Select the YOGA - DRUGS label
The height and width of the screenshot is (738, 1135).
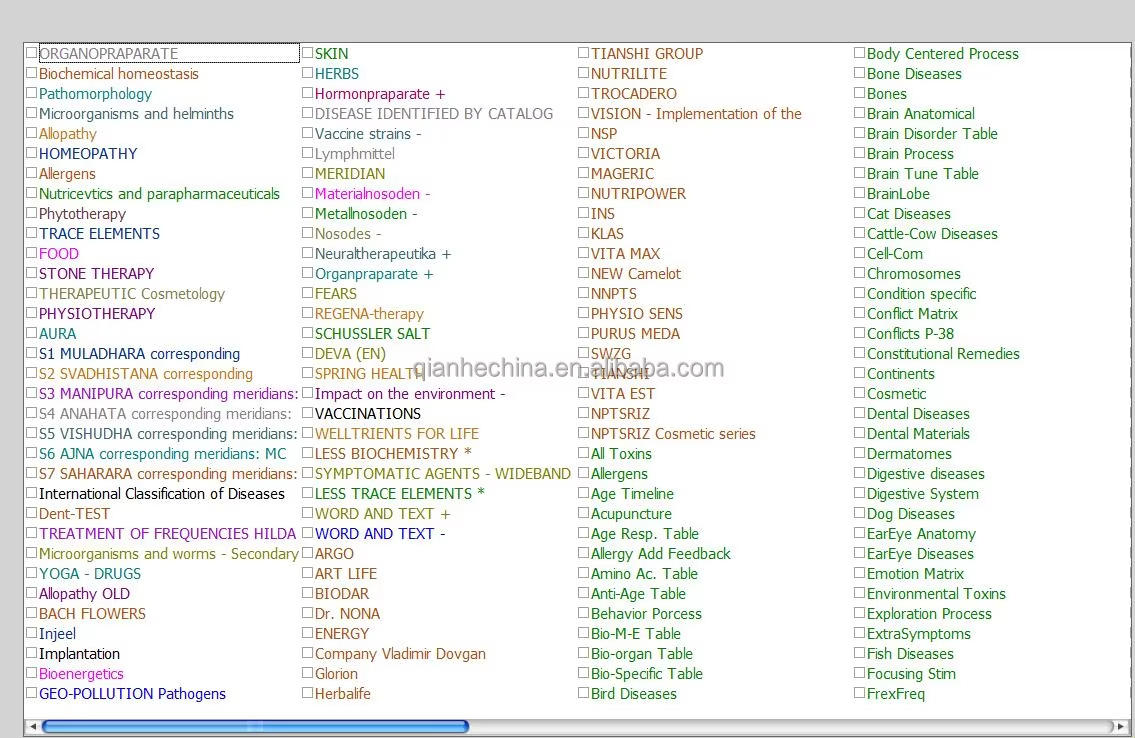(90, 573)
